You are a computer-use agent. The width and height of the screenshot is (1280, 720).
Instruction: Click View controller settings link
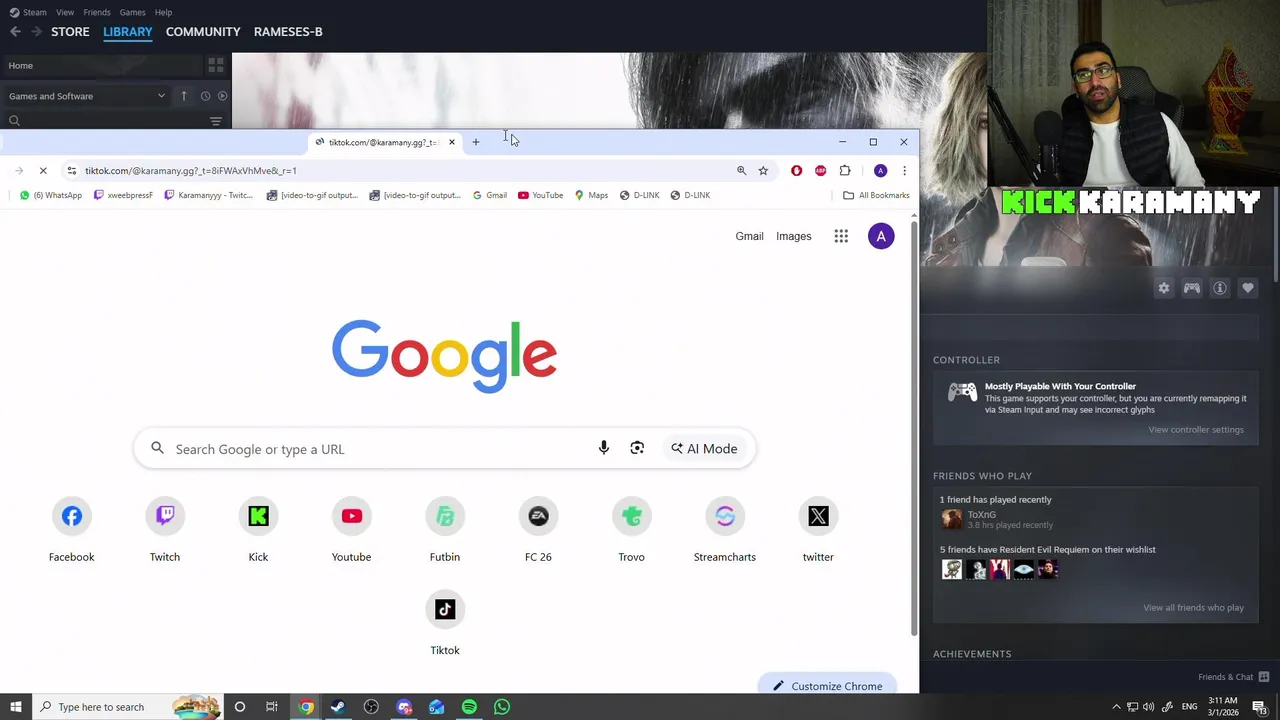[1196, 430]
